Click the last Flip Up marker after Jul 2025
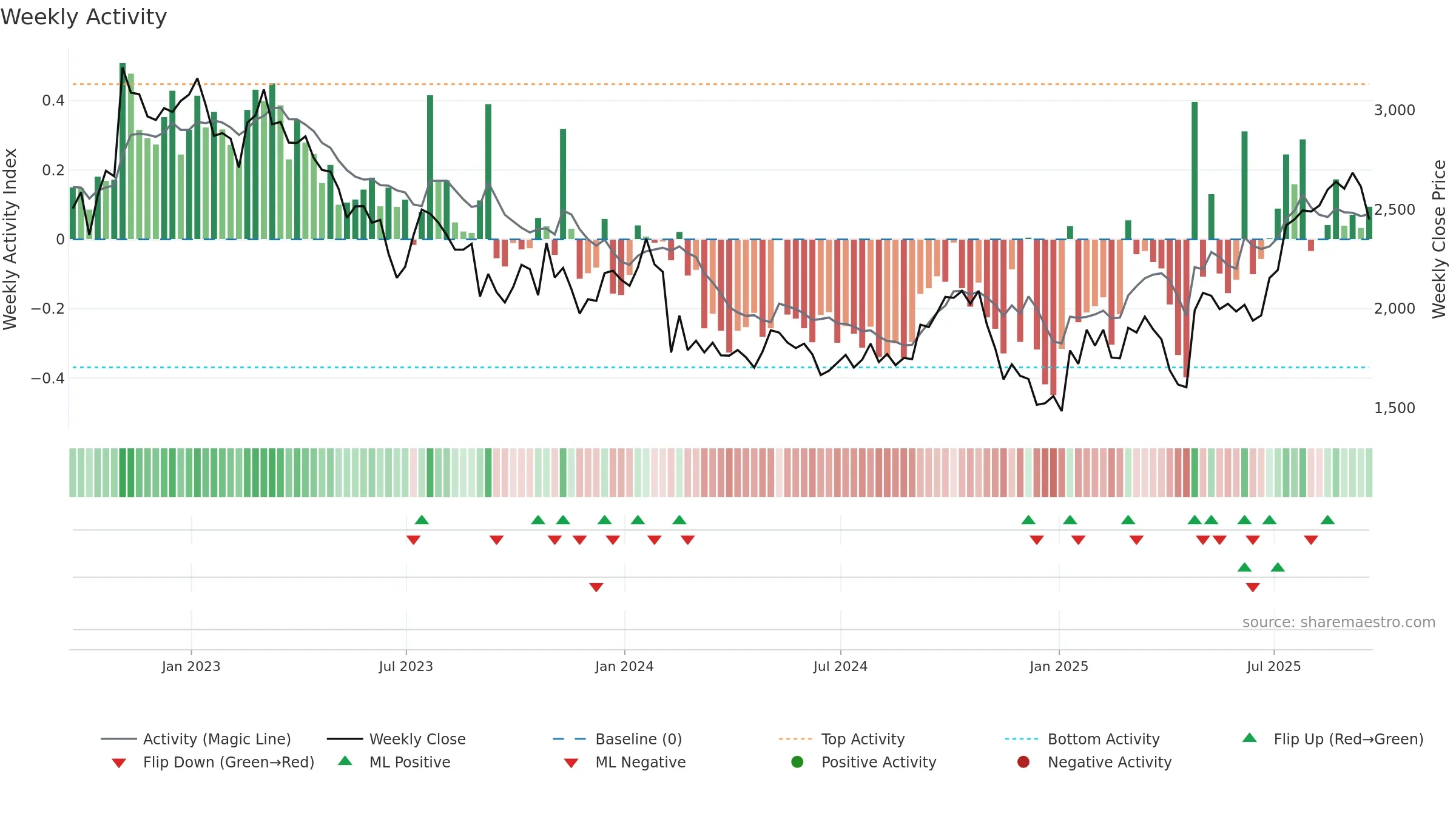The image size is (1456, 819). click(1327, 520)
